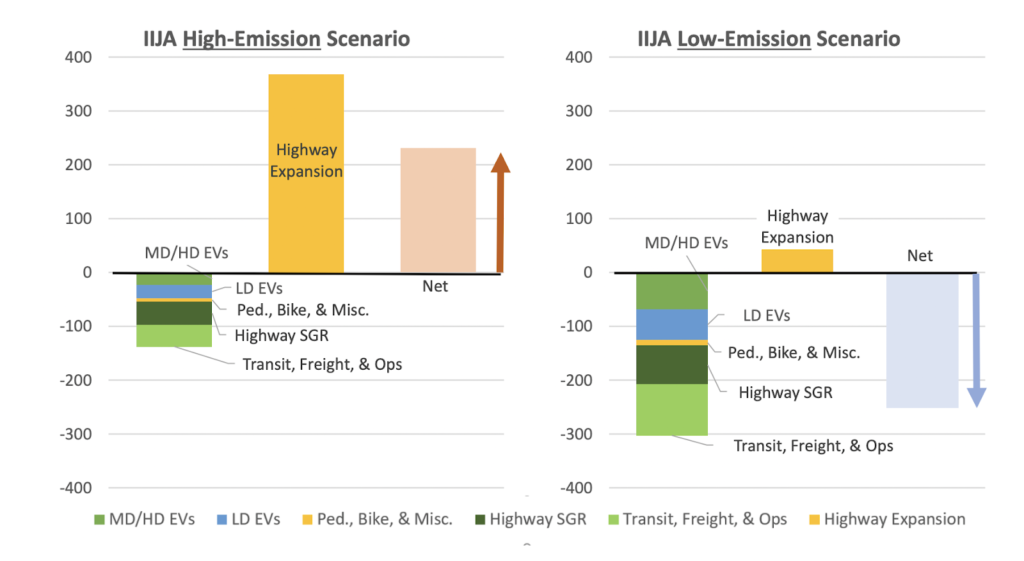The image size is (1024, 561).
Task: Click 'Transit, Freight, & Ops' label in Low-Emission chart
Action: point(814,446)
